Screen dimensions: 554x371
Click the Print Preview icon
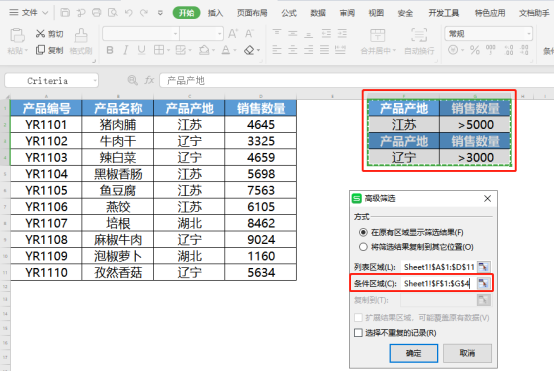point(113,13)
